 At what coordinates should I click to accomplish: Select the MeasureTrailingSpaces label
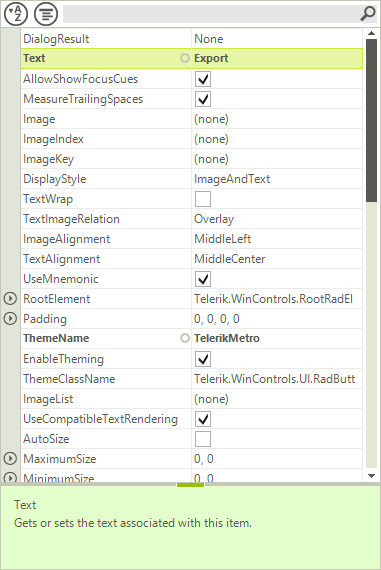click(83, 99)
